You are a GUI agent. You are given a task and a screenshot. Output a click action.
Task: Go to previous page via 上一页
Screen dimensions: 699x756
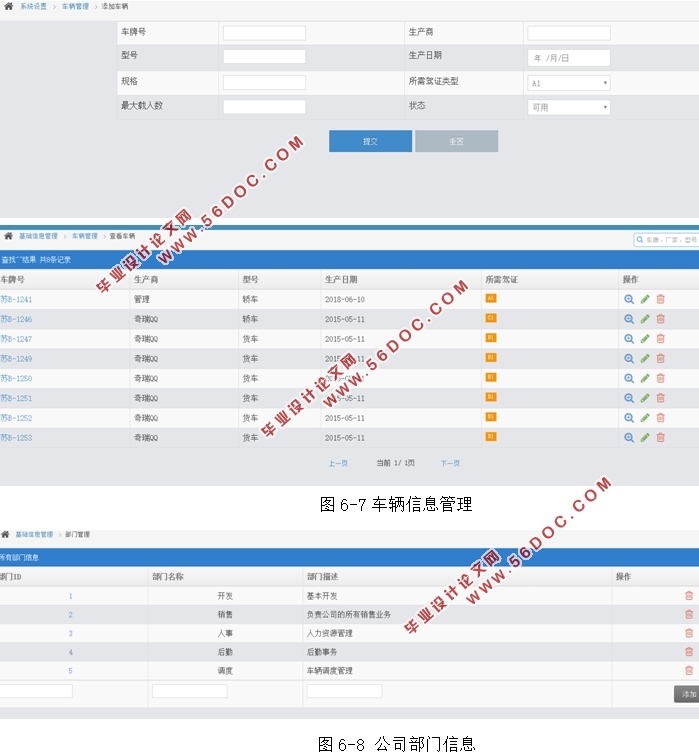[338, 463]
